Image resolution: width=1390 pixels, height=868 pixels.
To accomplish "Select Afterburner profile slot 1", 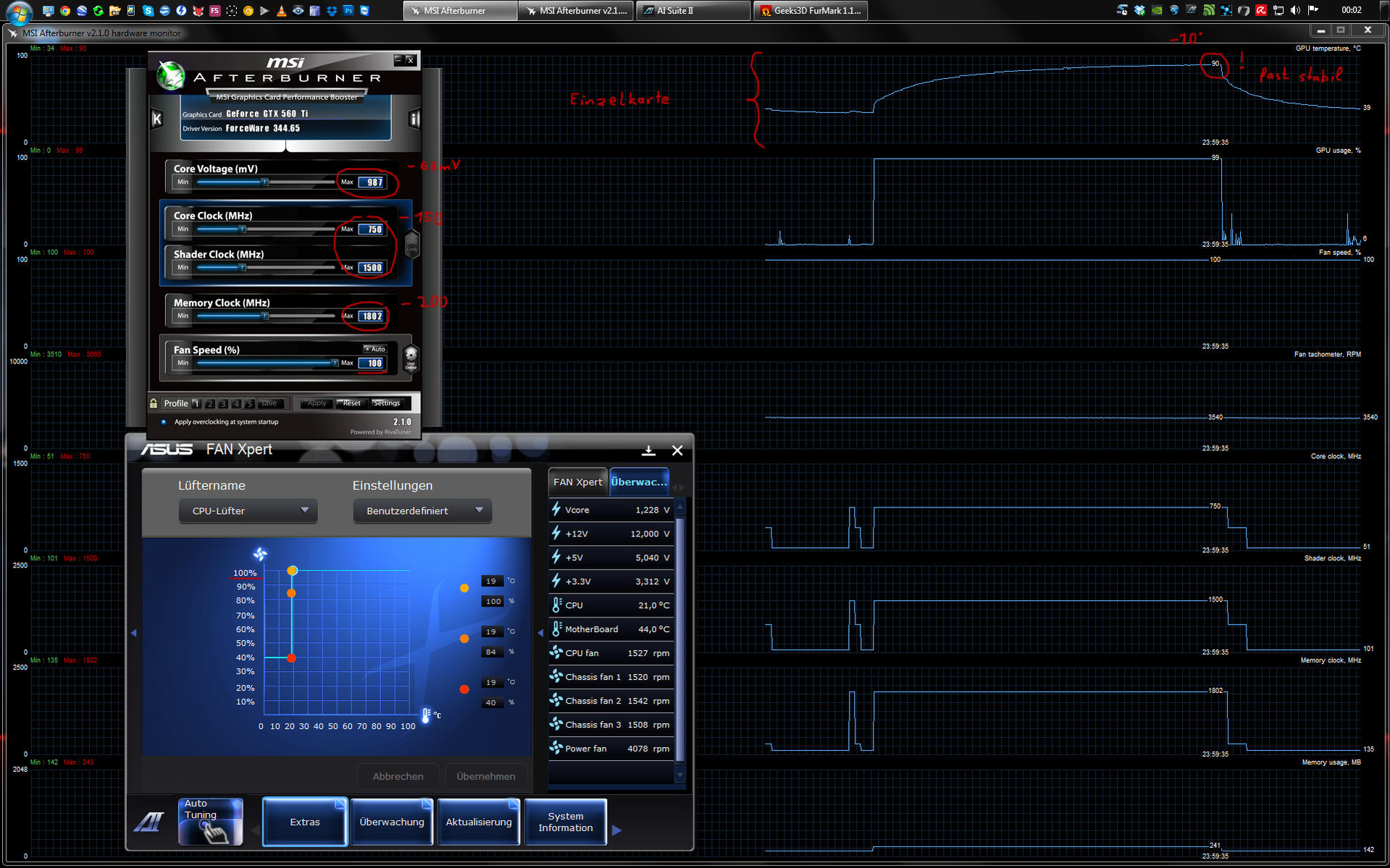I will 196,403.
